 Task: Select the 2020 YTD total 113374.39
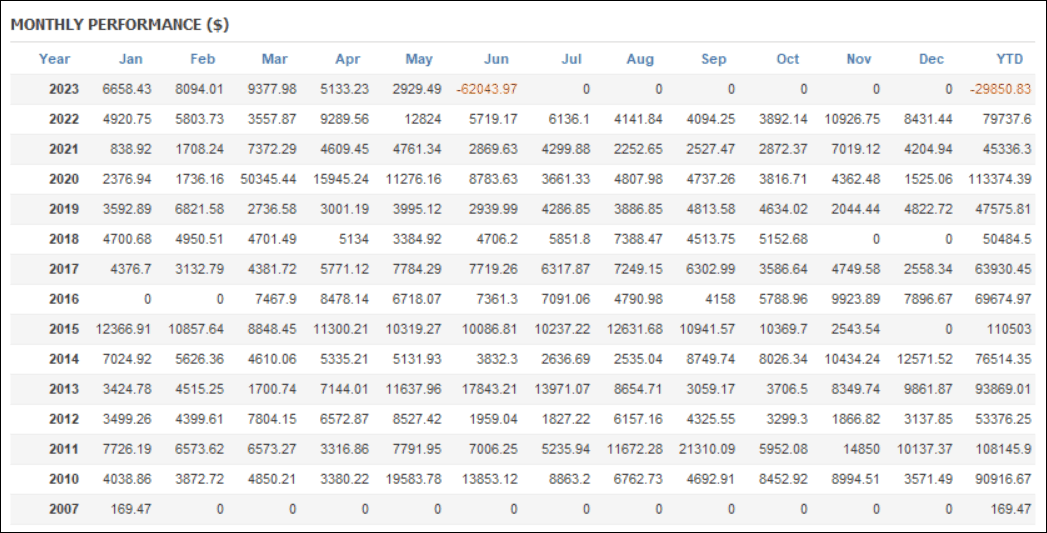[1000, 179]
